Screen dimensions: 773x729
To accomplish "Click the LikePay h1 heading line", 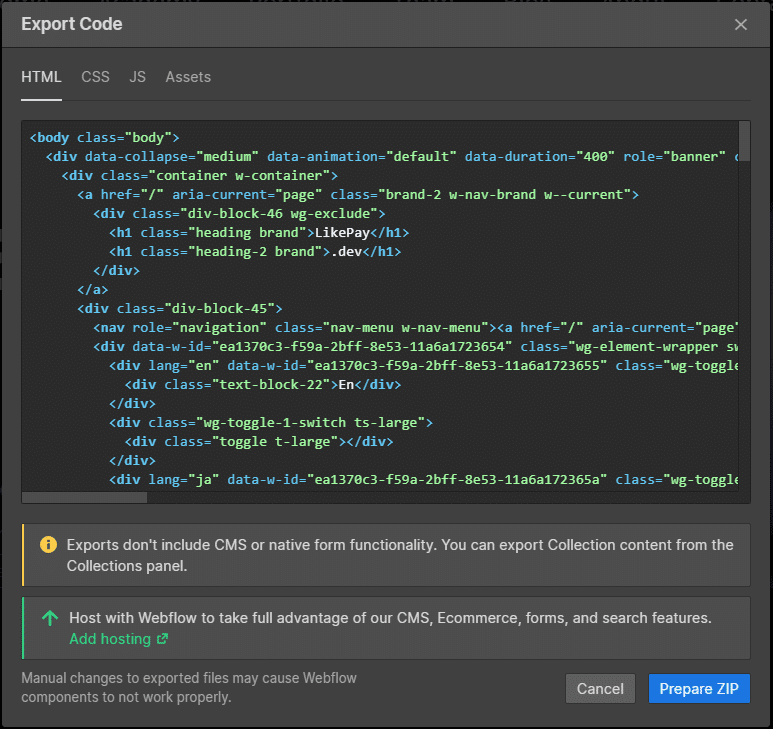I will click(259, 232).
